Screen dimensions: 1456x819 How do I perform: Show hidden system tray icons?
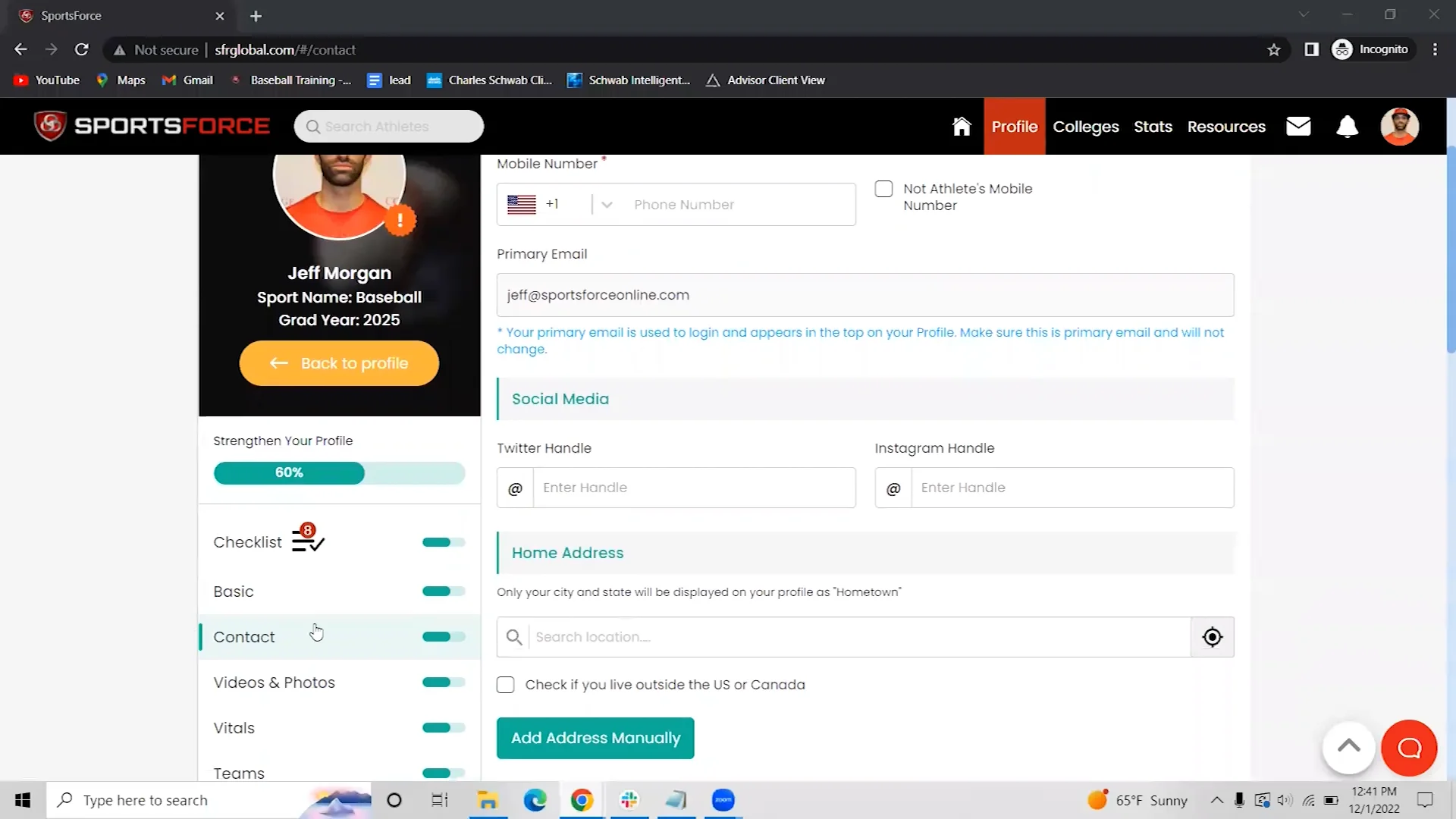1216,800
